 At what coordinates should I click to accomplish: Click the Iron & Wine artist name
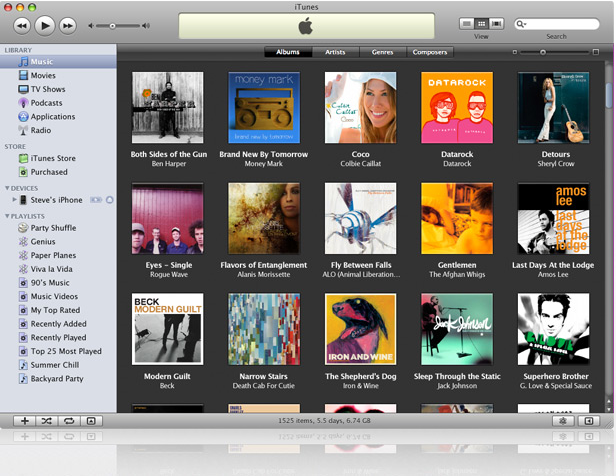pos(361,386)
